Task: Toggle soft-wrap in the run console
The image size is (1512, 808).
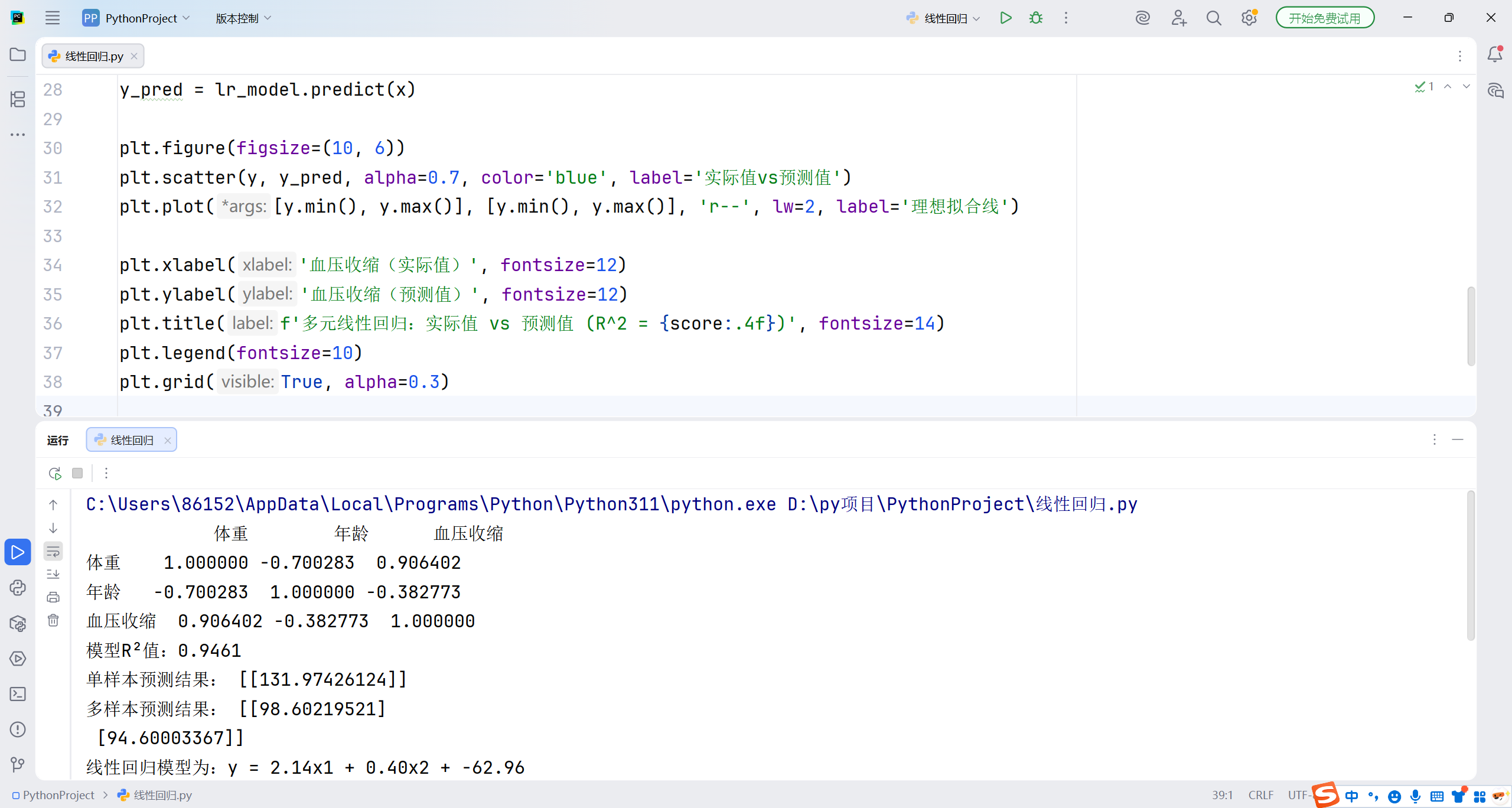Action: tap(53, 552)
